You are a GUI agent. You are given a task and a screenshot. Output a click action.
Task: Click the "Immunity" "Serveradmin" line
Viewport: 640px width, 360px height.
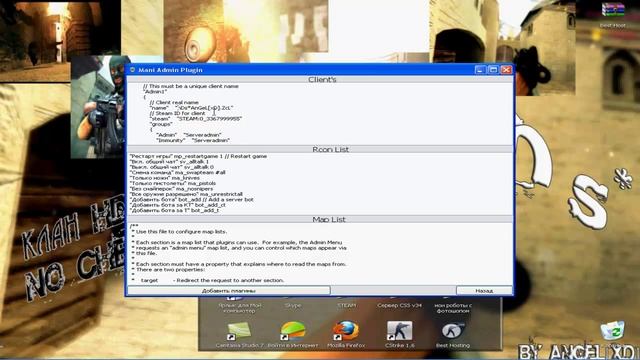pos(193,140)
